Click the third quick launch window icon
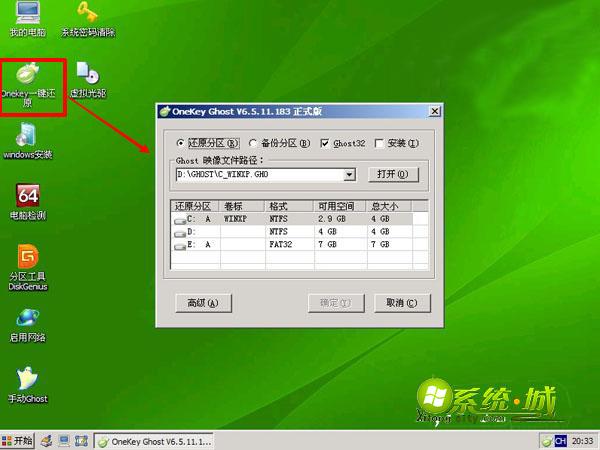Image resolution: width=600 pixels, height=450 pixels. tap(81, 441)
